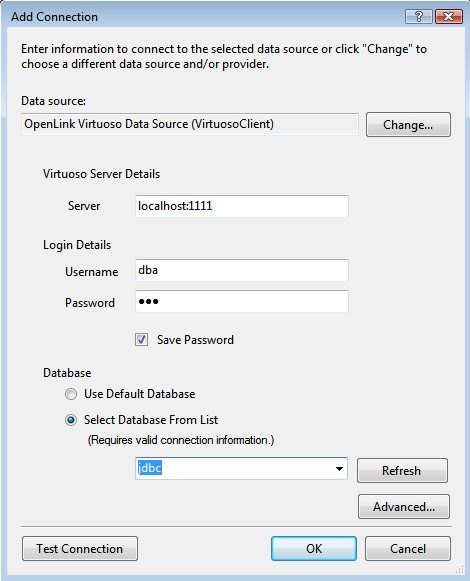
Task: Focus the Server field with localhost:1111
Action: (x=242, y=206)
